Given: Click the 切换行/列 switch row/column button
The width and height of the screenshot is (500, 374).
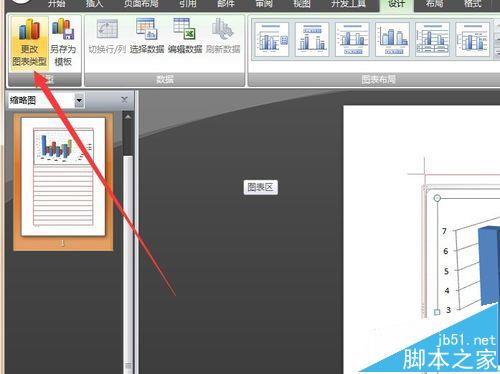Looking at the screenshot, I should point(107,37).
